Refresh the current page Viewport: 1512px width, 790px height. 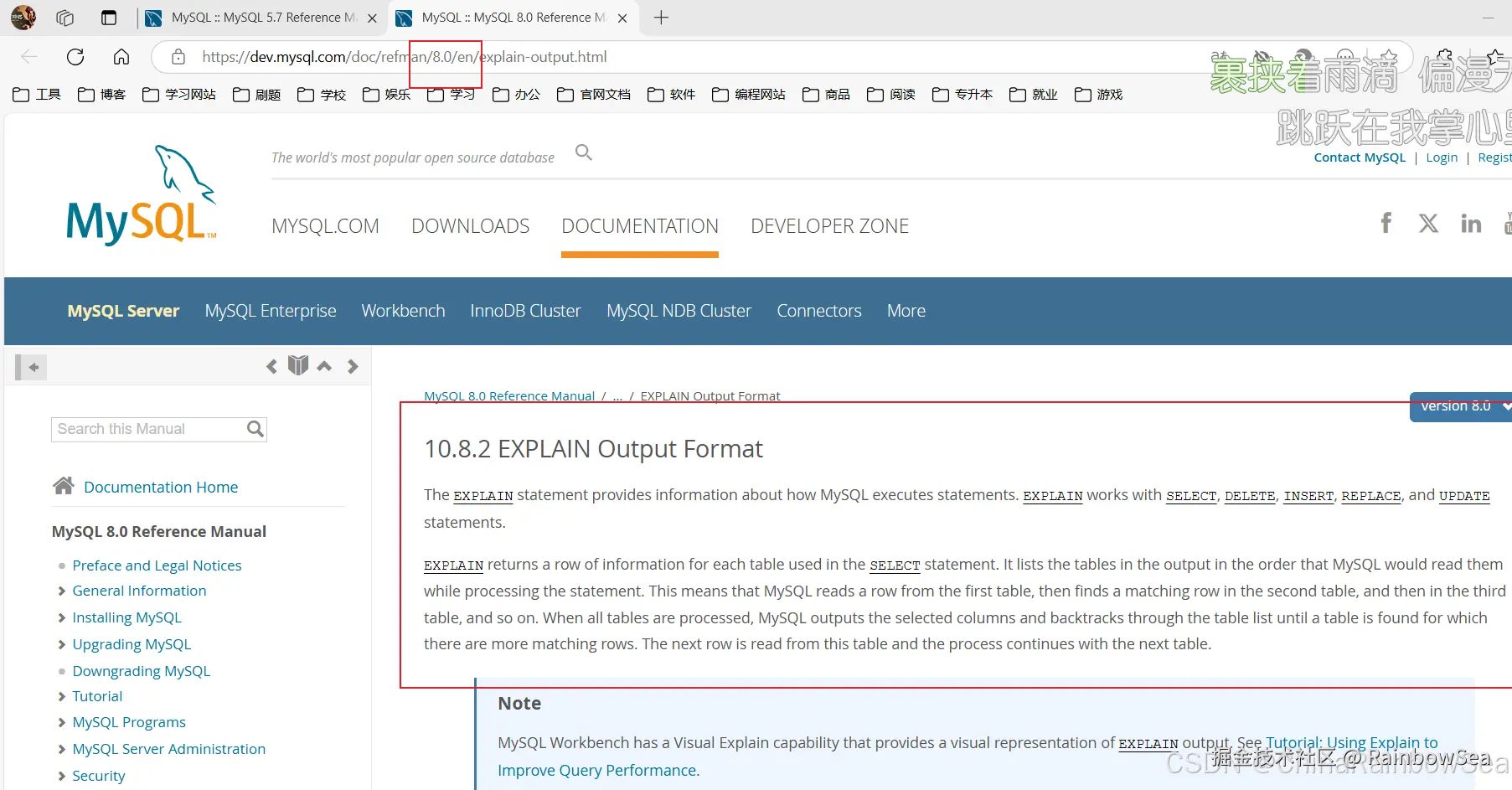coord(75,57)
